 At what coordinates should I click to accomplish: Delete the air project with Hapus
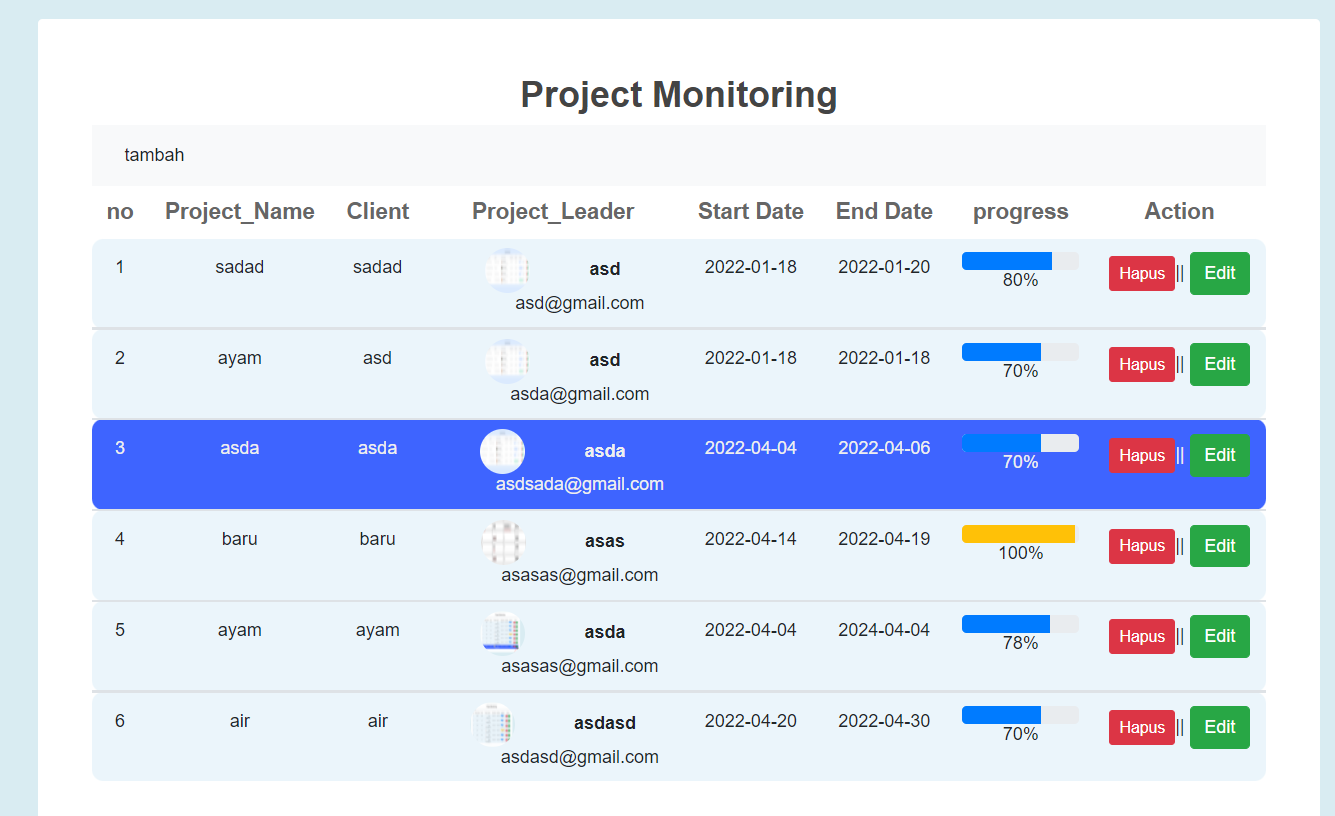pyautogui.click(x=1142, y=728)
